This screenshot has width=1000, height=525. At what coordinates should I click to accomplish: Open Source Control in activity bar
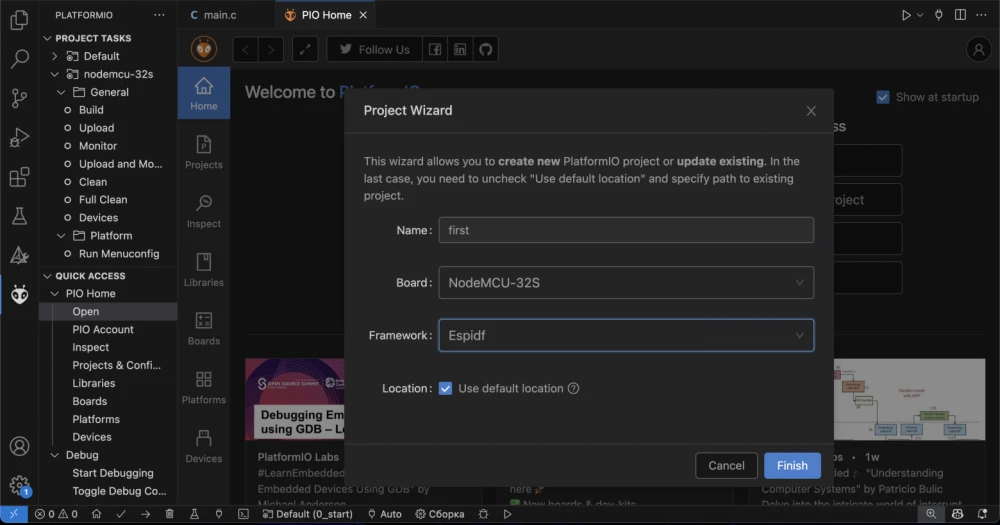pos(19,98)
